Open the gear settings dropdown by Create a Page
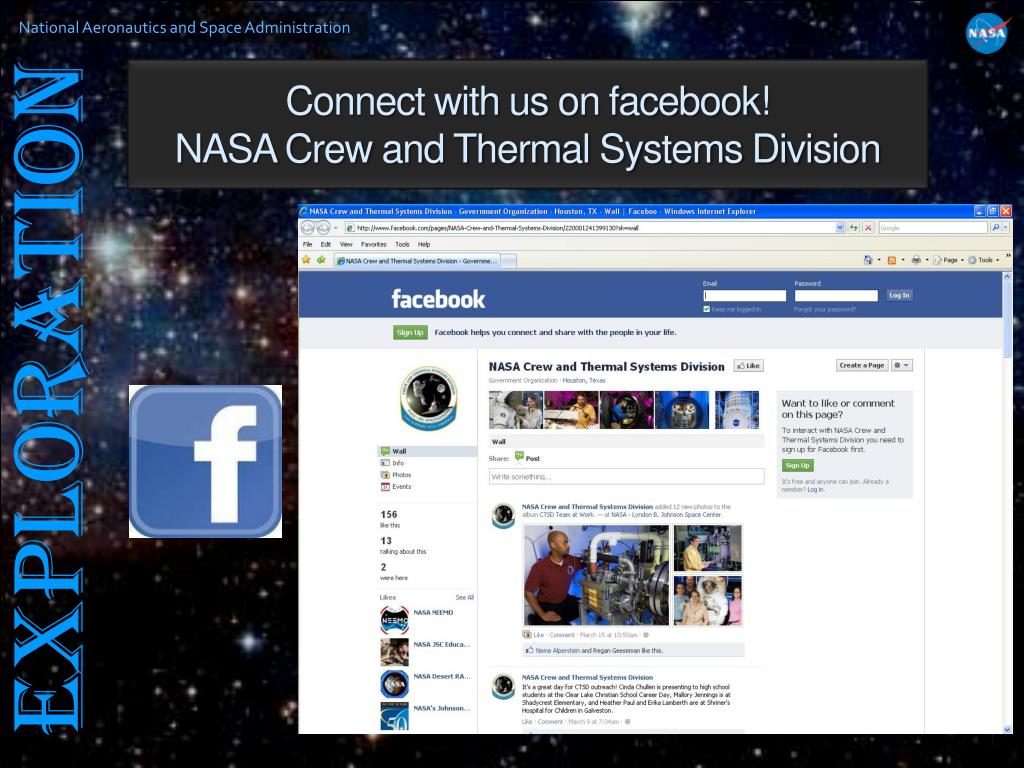 coord(902,365)
